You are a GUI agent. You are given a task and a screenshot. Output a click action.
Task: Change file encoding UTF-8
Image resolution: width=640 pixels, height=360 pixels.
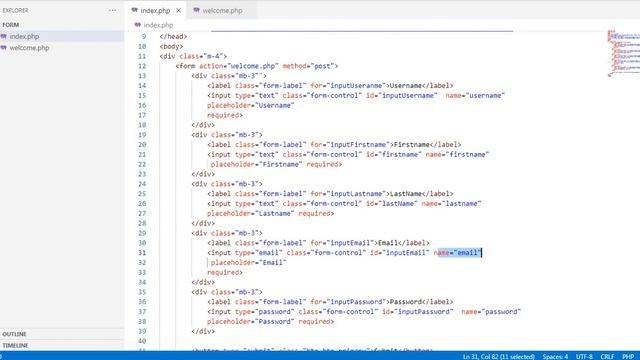tap(584, 357)
